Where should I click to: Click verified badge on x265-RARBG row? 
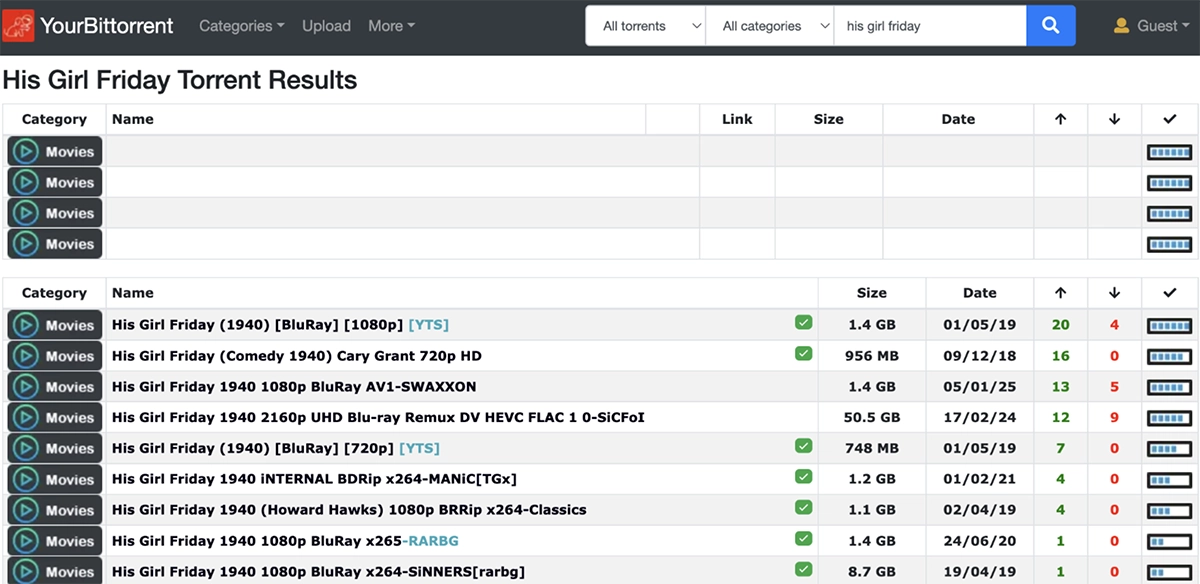tap(803, 539)
